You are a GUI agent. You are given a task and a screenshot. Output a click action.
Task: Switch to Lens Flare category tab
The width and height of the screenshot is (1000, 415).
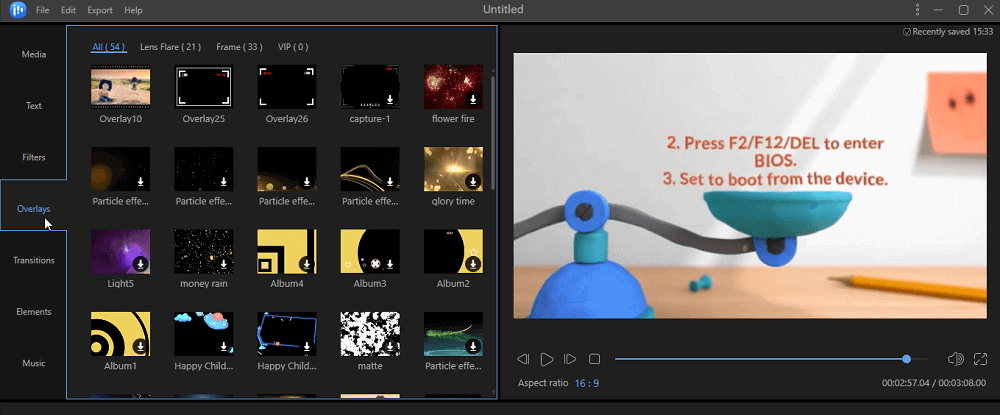(x=170, y=46)
